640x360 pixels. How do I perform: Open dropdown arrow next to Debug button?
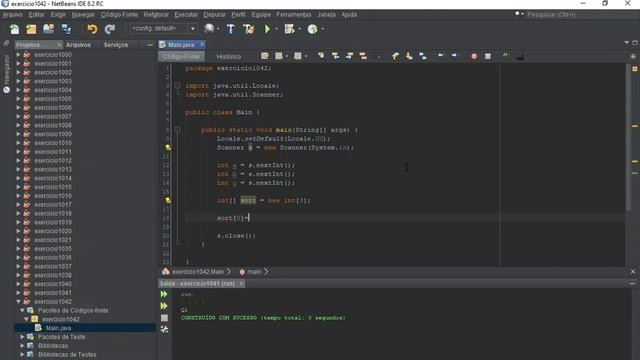coord(299,29)
